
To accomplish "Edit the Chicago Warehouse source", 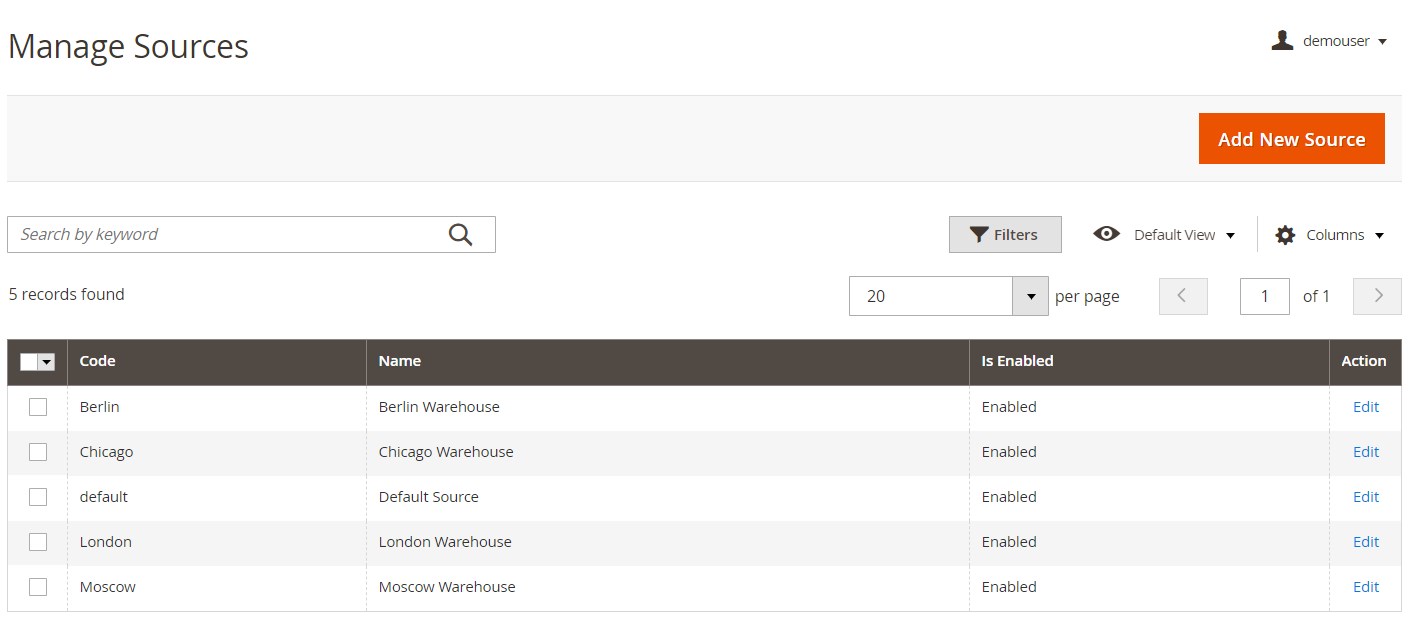I will 1365,452.
